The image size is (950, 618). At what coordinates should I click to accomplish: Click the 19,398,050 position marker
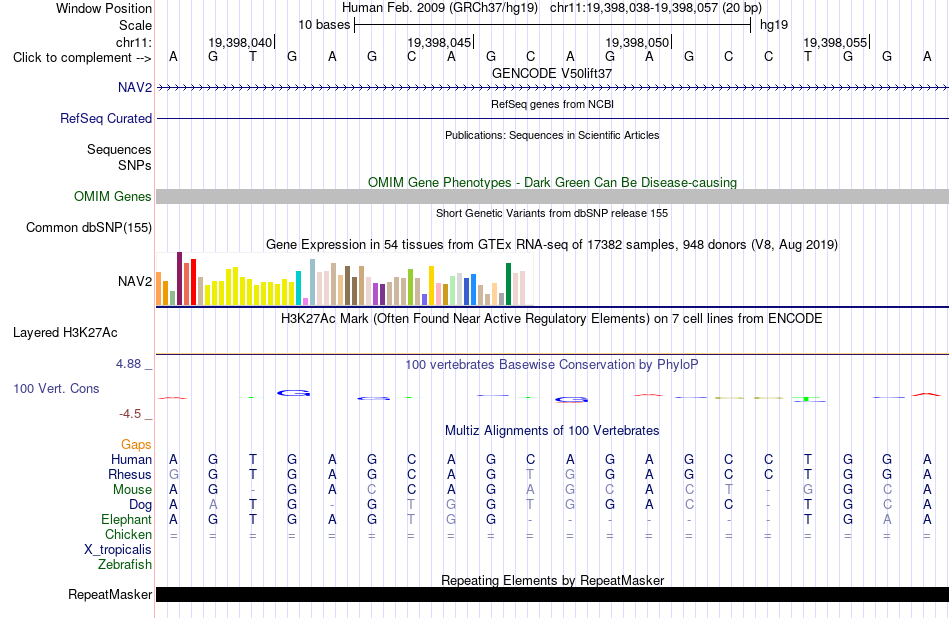(638, 42)
